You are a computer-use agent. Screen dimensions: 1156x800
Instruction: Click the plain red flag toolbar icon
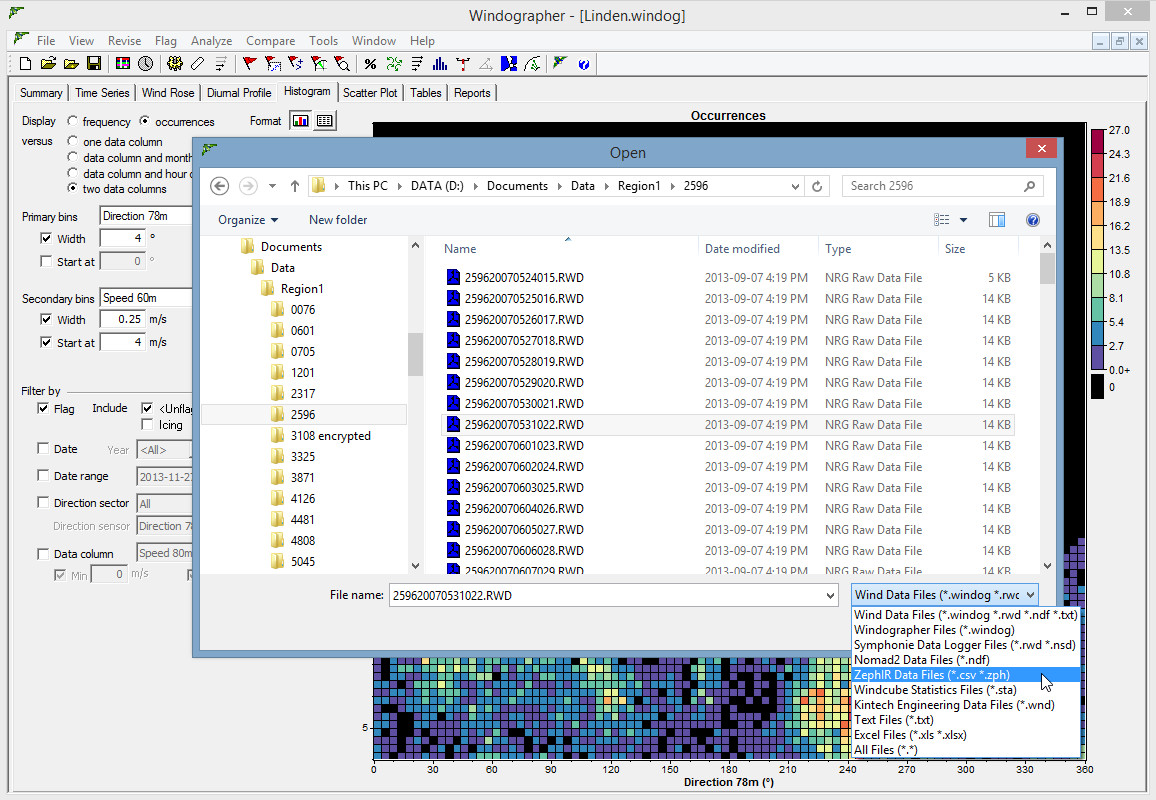[249, 64]
